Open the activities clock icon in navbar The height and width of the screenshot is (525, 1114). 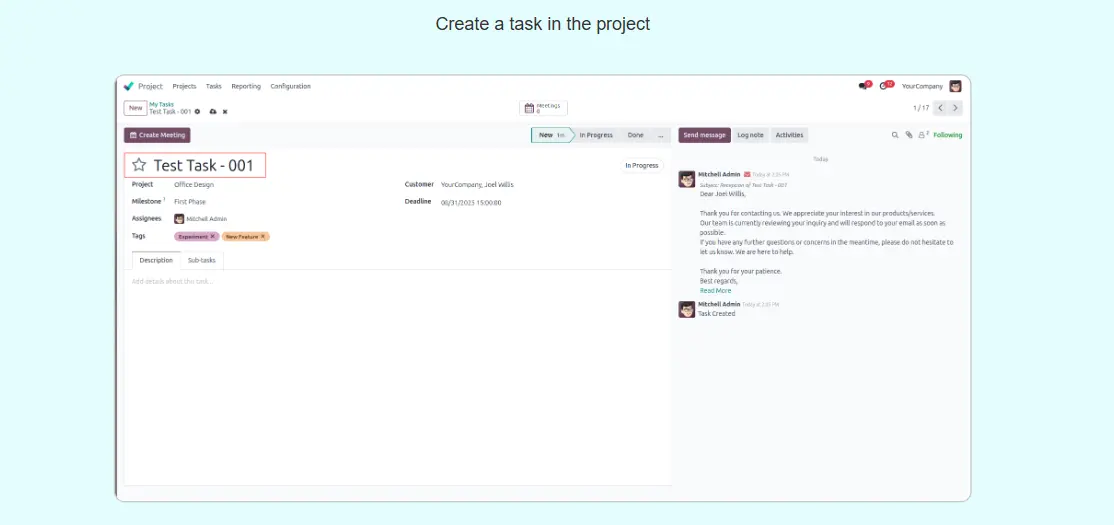point(886,86)
